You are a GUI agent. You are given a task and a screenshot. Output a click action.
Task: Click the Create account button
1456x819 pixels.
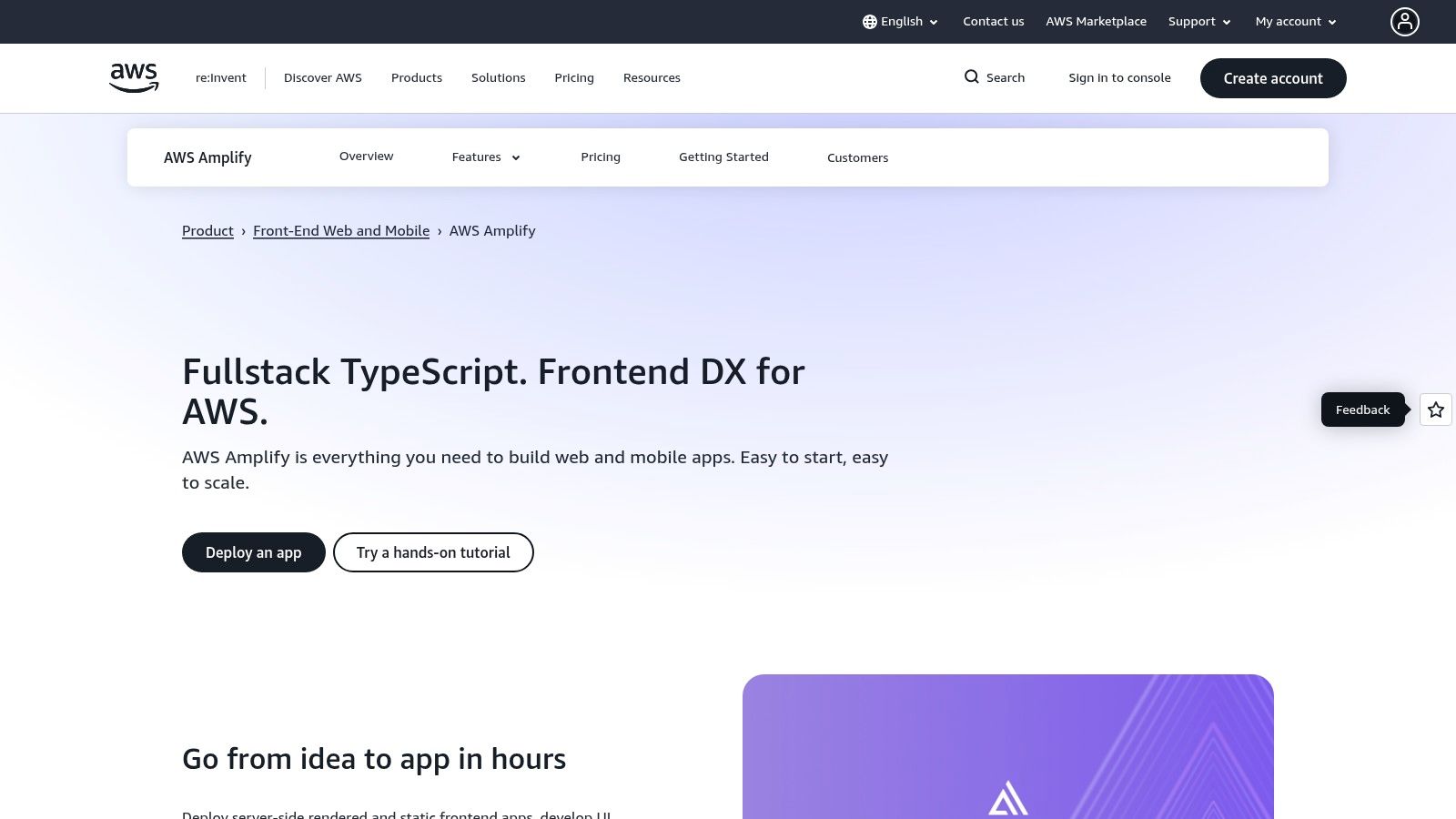1273,78
